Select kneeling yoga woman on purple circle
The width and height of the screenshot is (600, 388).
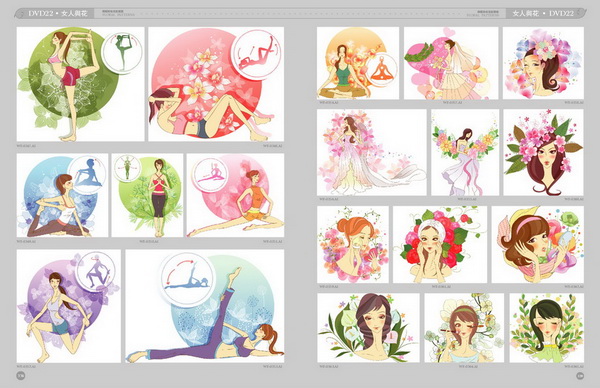click(69, 306)
